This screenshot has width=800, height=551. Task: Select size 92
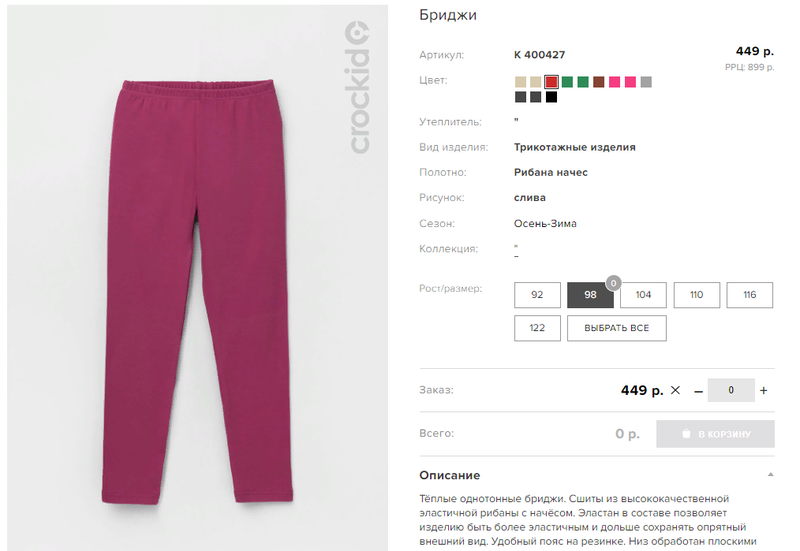click(x=537, y=295)
